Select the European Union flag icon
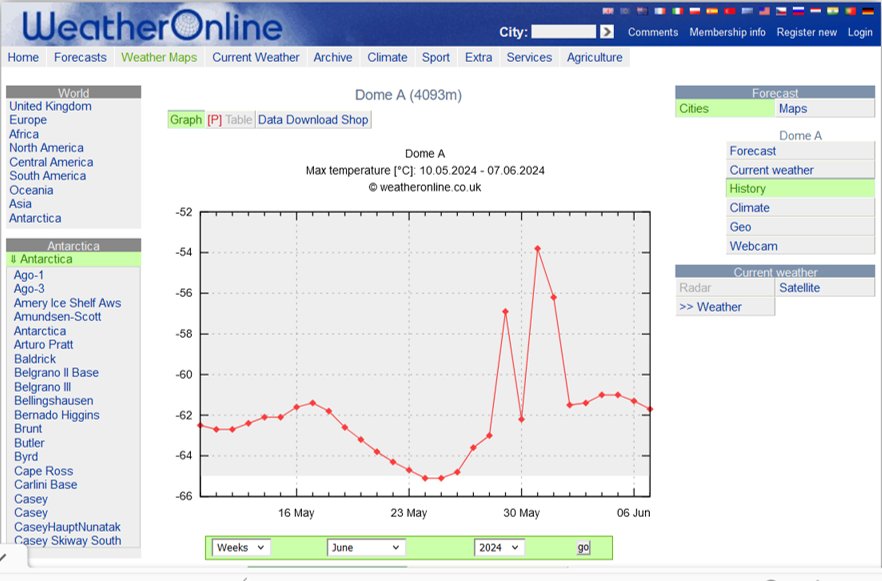This screenshot has height=581, width=882. point(625,11)
